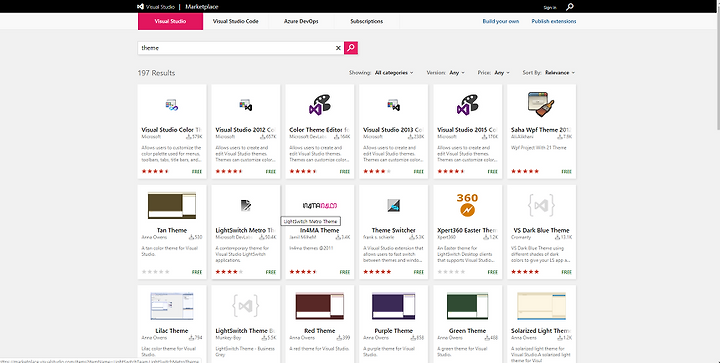Click 'Wpf Project With 21 Theme' description
Image resolution: width=720 pixels, height=363 pixels.
[x=539, y=148]
